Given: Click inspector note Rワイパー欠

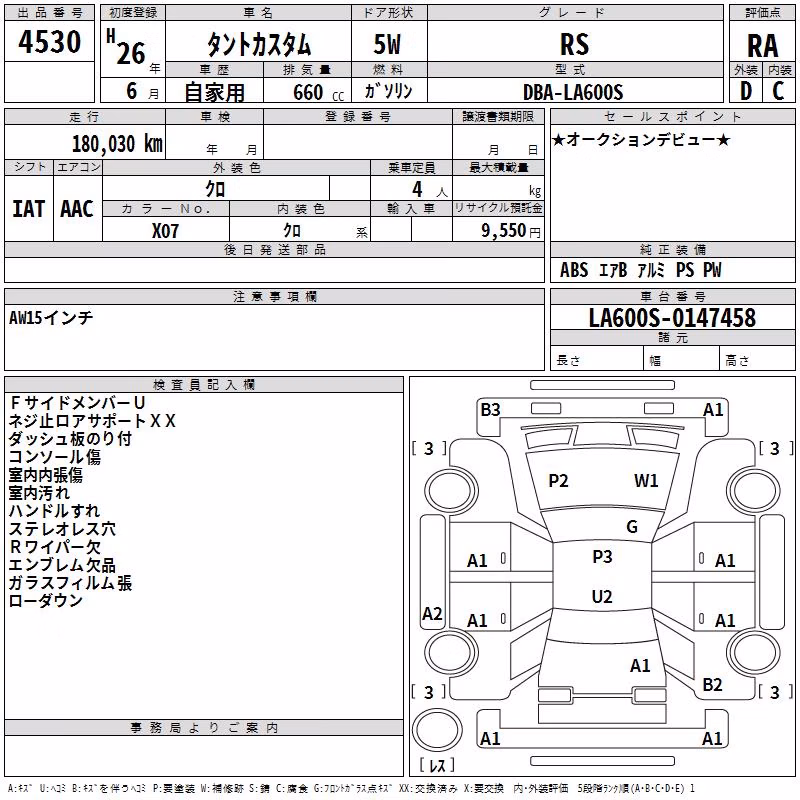Looking at the screenshot, I should tap(55, 547).
